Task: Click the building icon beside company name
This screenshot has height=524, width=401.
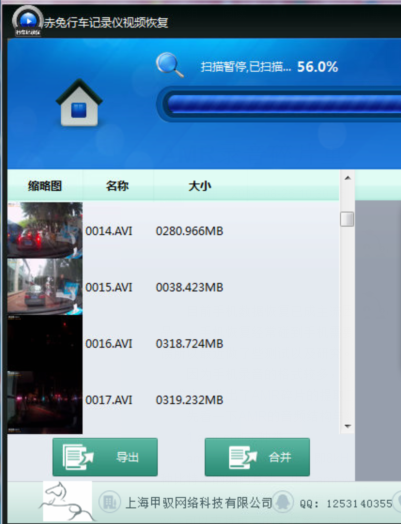Action: tap(109, 502)
